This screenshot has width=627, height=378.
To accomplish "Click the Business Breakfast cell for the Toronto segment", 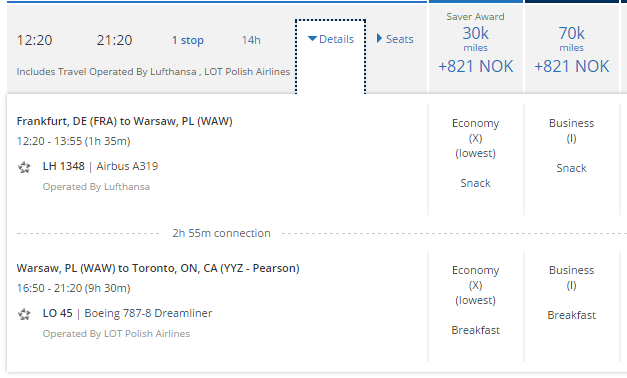I will pyautogui.click(x=571, y=306).
